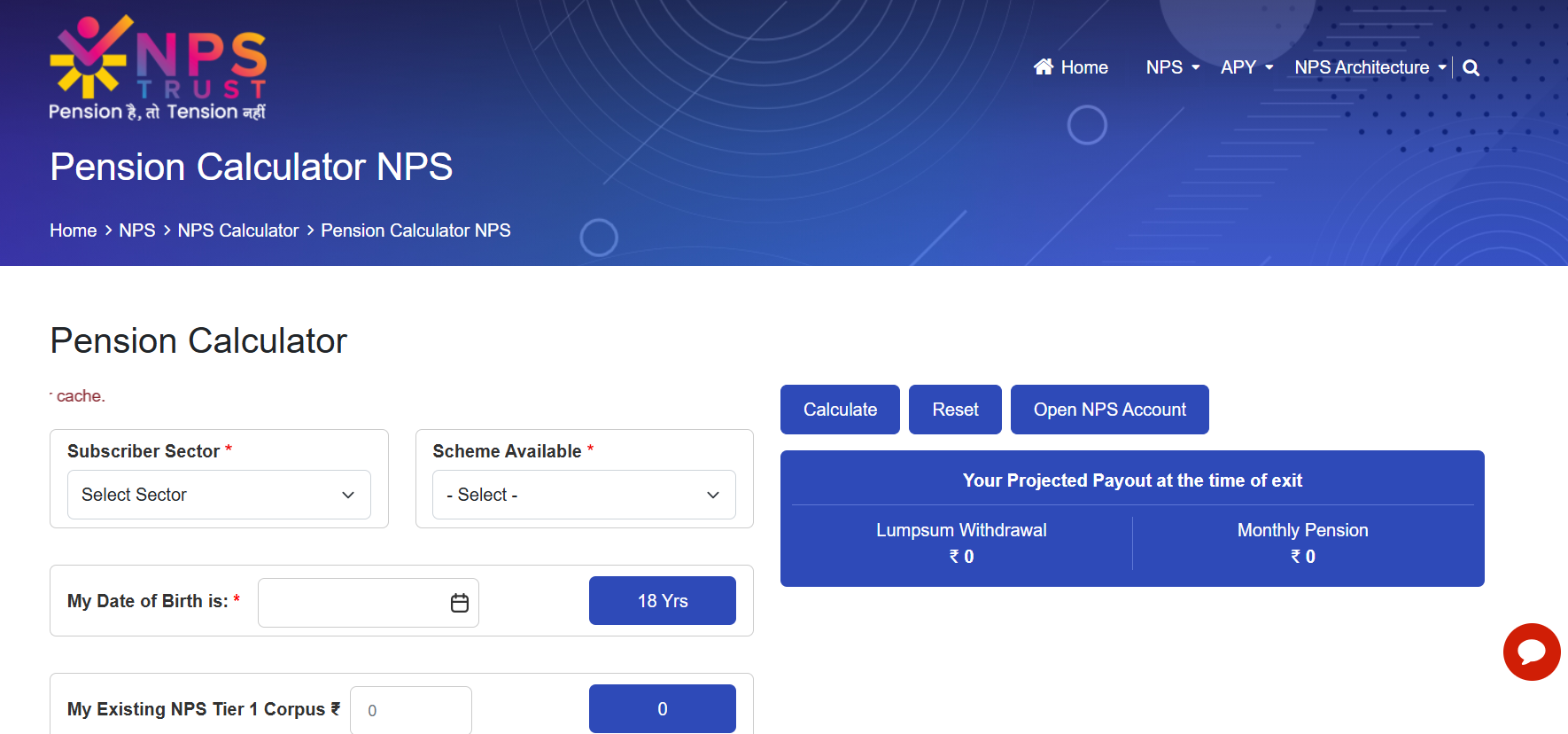Click the NPS Trust logo
This screenshot has width=1568, height=734.
158,67
